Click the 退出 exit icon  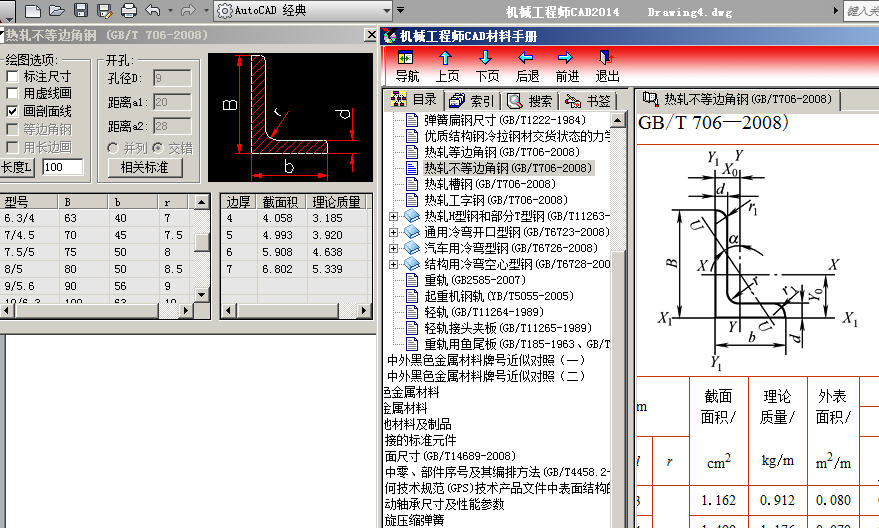(607, 66)
